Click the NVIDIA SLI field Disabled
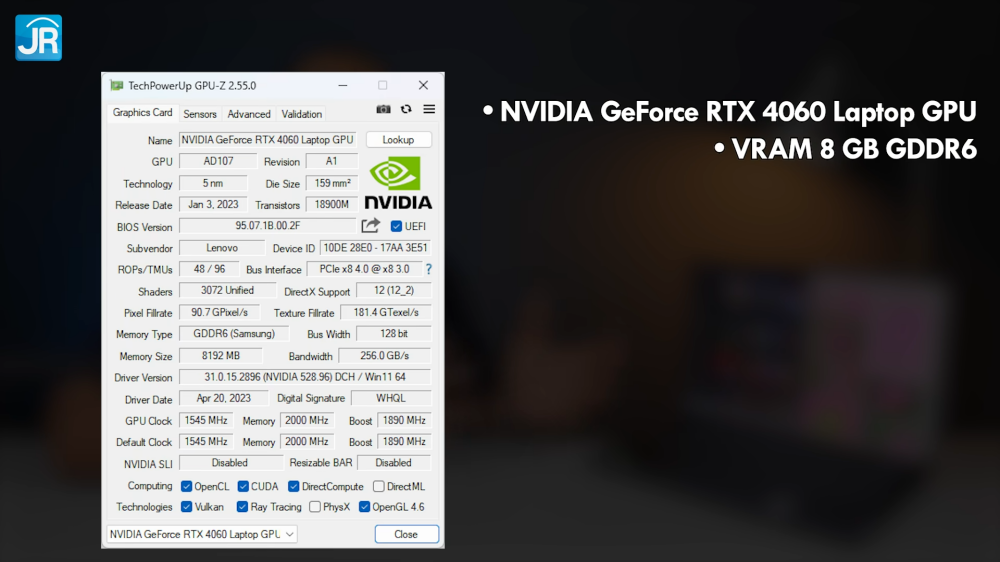Screen dimensions: 1000x562 tap(230, 462)
